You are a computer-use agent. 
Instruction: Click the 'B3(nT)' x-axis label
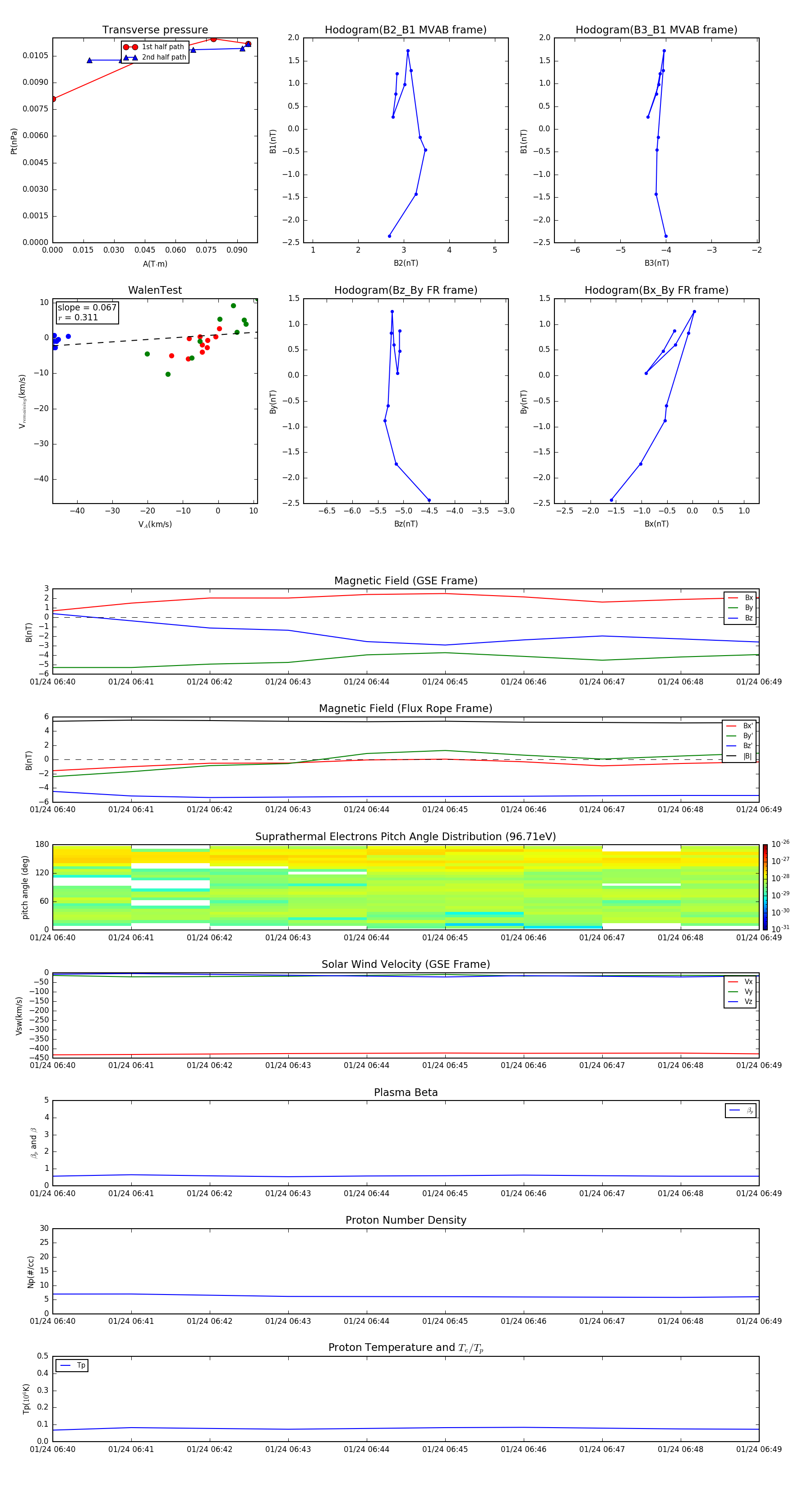pyautogui.click(x=656, y=263)
